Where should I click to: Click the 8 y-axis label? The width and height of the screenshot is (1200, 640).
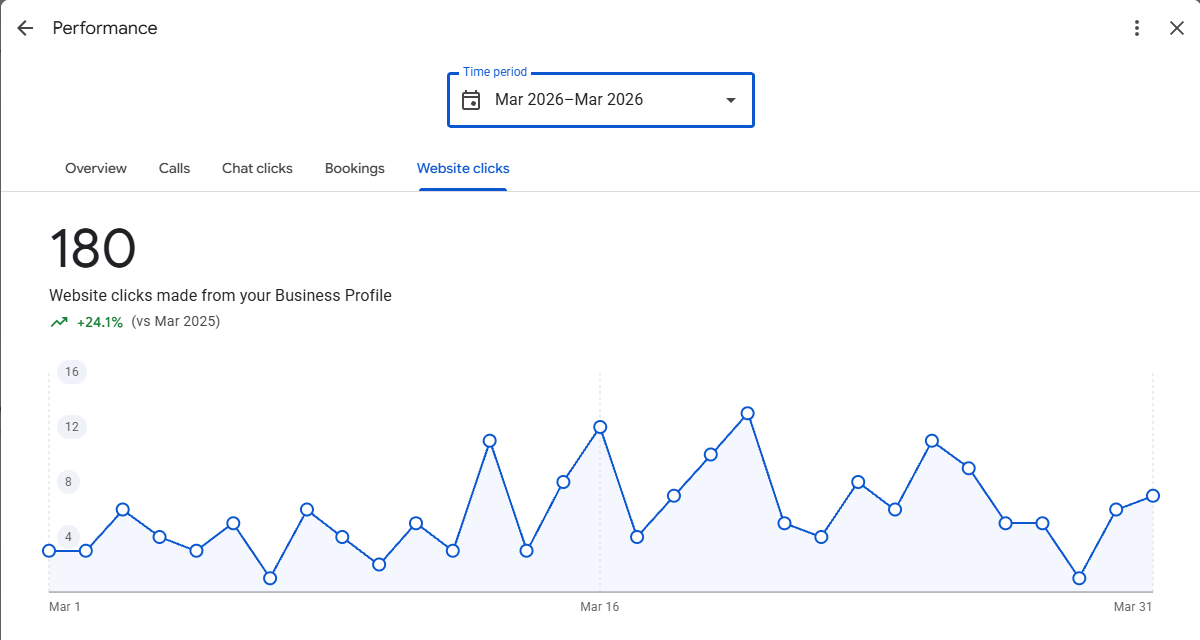pyautogui.click(x=69, y=482)
